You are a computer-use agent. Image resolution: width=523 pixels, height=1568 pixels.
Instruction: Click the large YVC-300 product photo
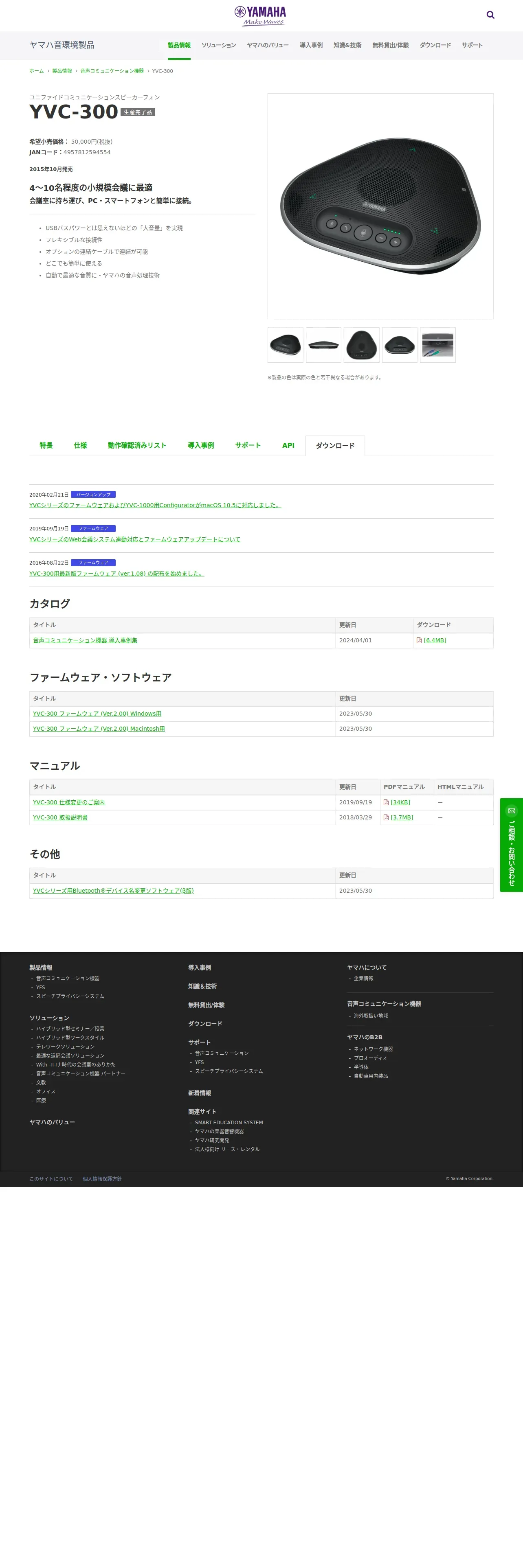coord(380,206)
